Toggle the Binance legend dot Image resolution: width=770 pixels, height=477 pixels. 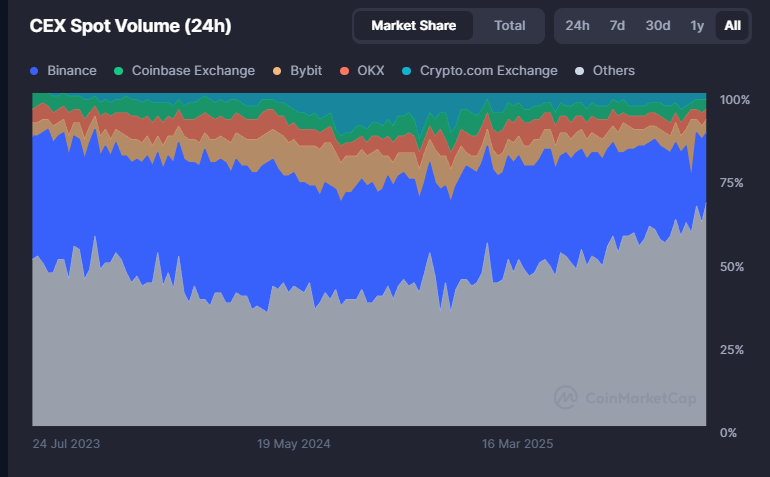tap(34, 71)
